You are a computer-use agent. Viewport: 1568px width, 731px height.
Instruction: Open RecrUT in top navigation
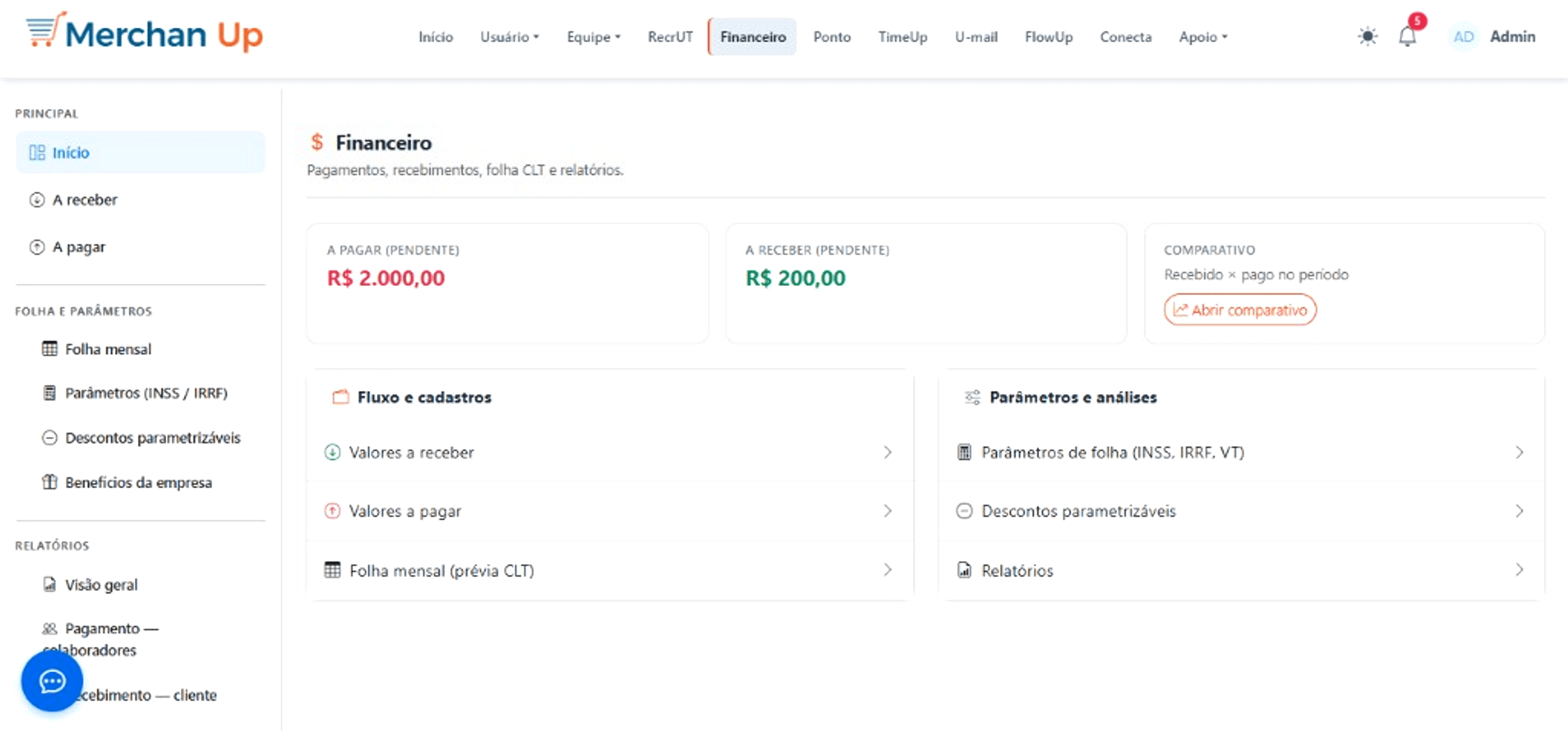(x=670, y=36)
